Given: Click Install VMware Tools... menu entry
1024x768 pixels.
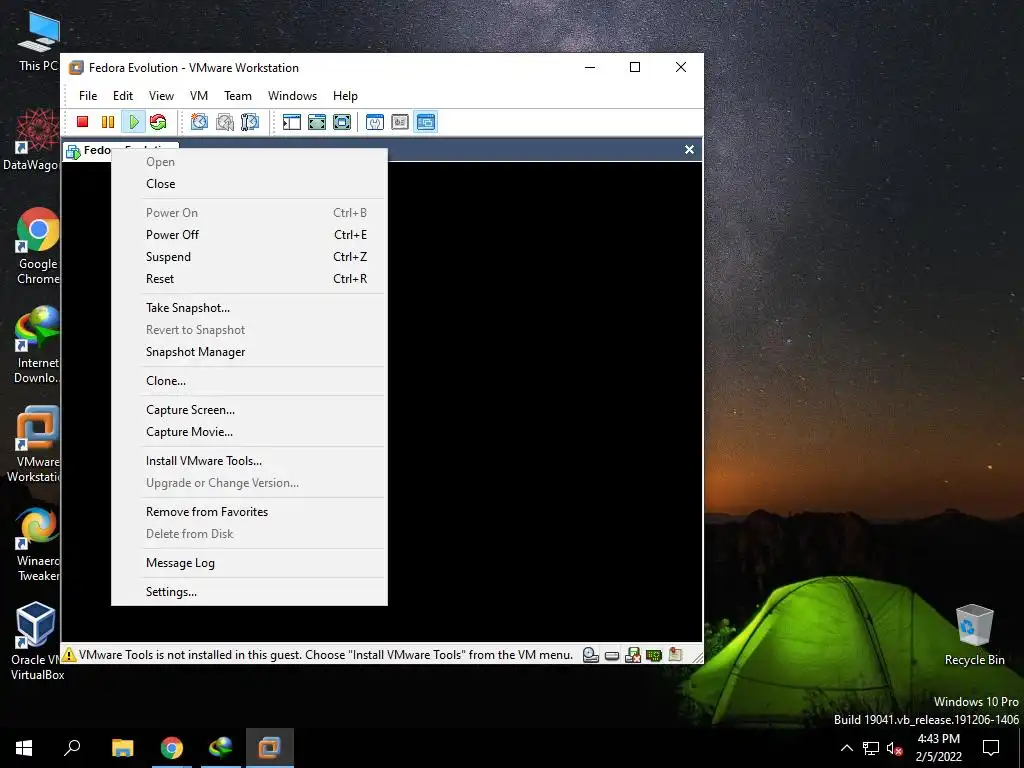Looking at the screenshot, I should click(249, 460).
